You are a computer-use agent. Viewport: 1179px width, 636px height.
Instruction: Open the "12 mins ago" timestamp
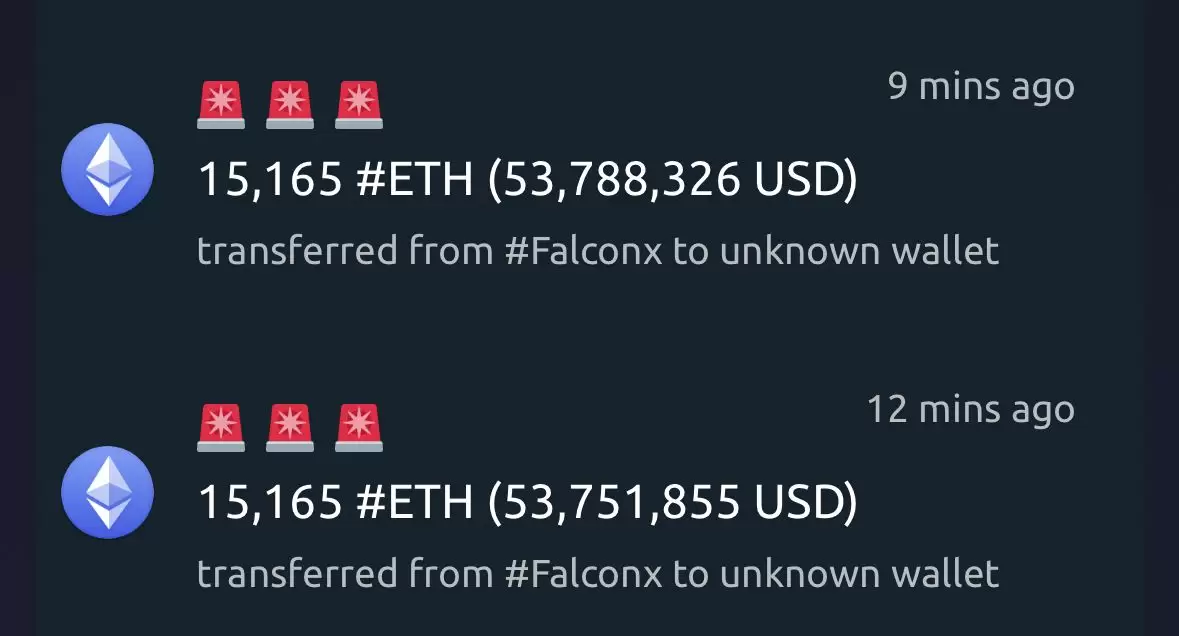pos(971,410)
